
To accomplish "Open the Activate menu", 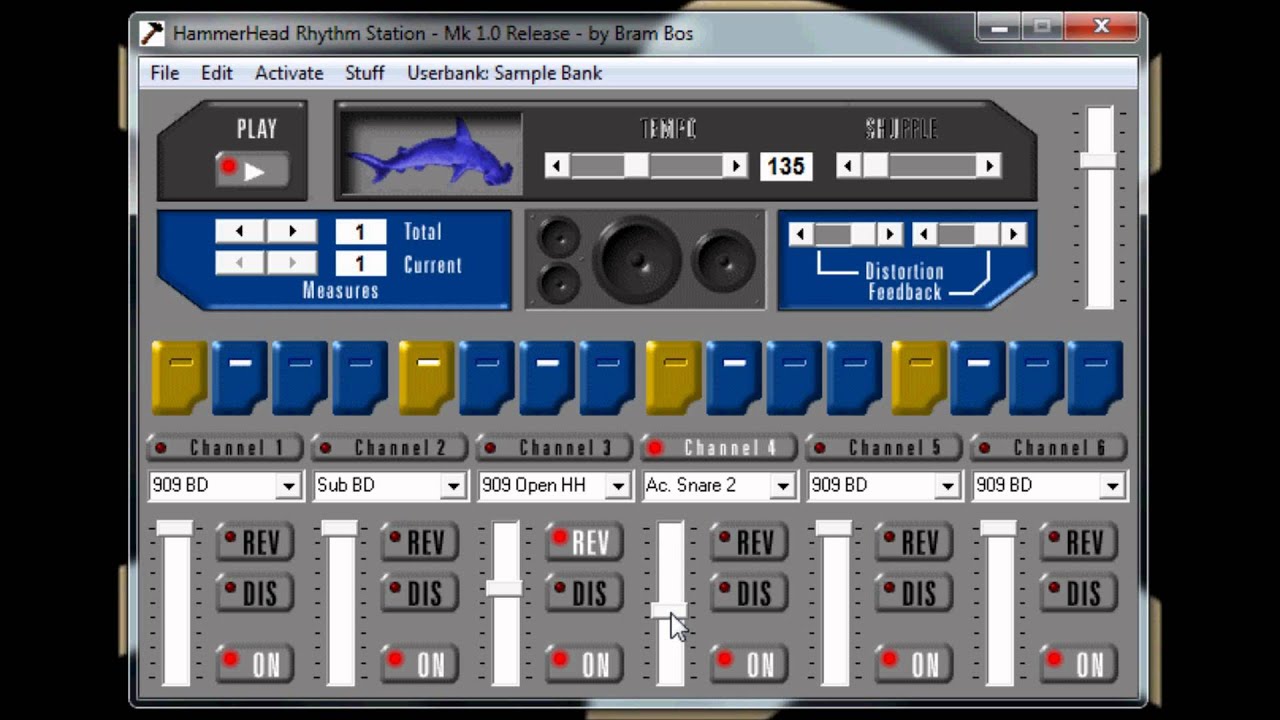I will [x=289, y=73].
